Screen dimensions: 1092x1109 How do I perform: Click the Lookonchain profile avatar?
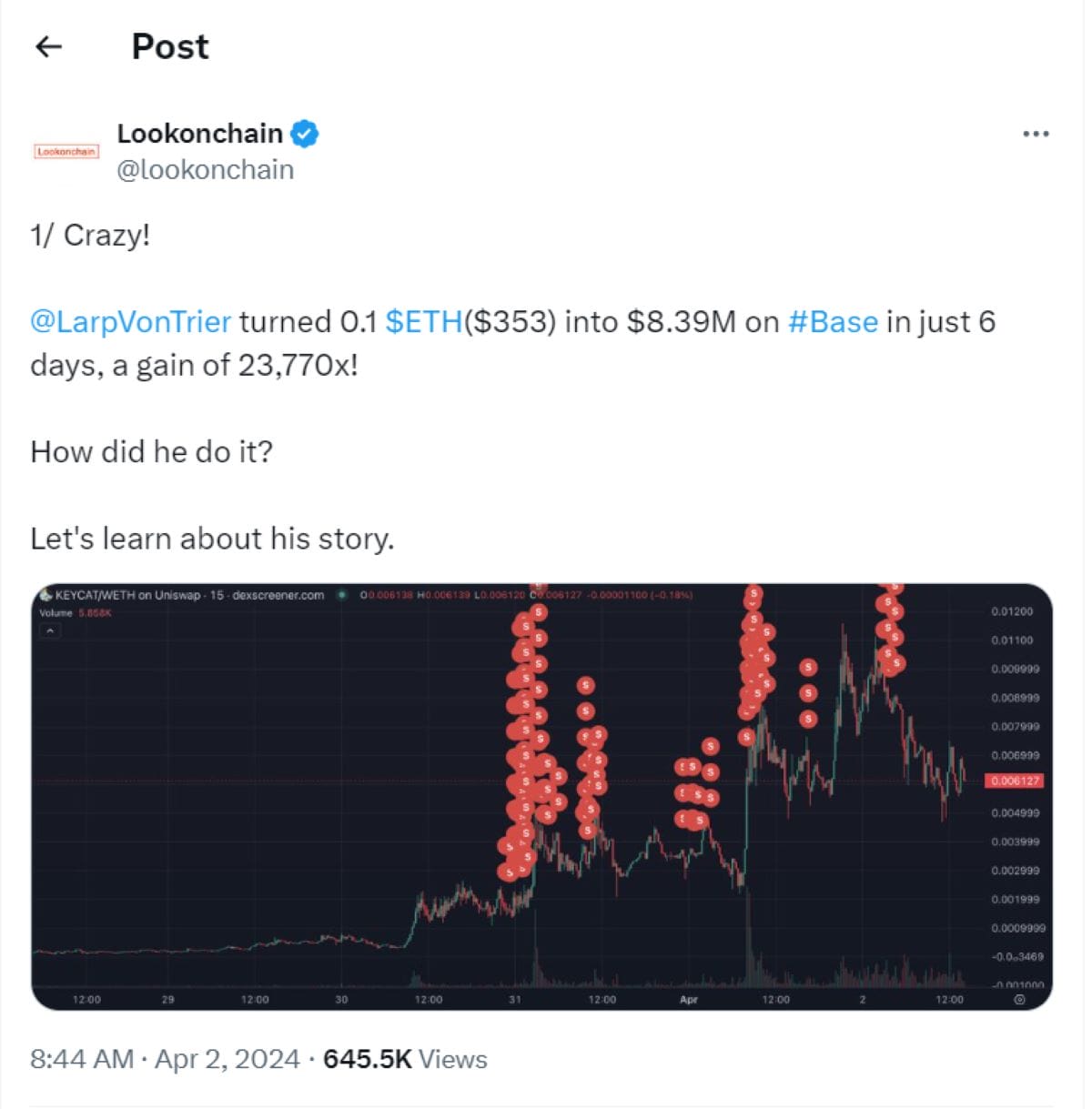(66, 150)
